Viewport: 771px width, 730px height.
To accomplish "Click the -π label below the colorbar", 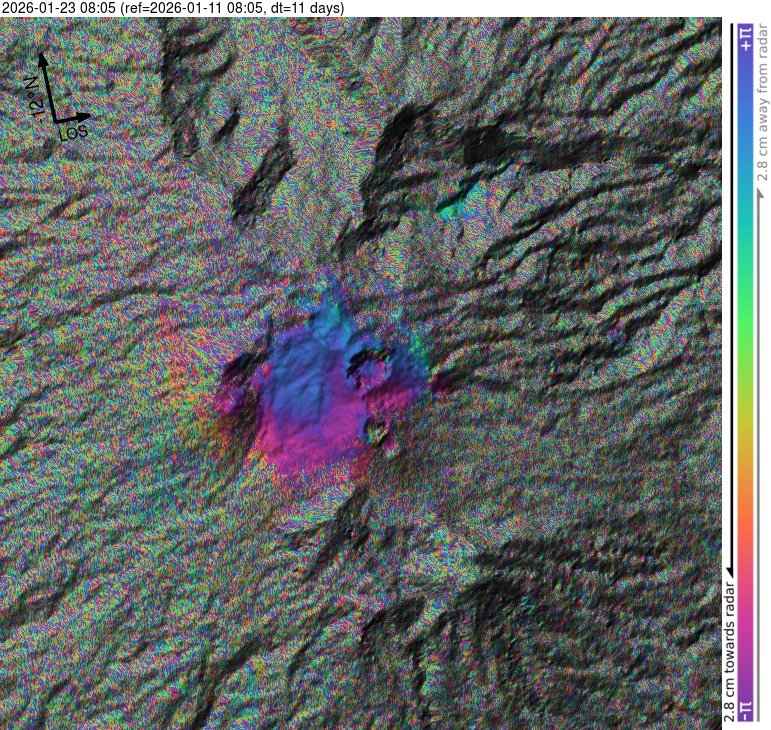I will click(745, 709).
